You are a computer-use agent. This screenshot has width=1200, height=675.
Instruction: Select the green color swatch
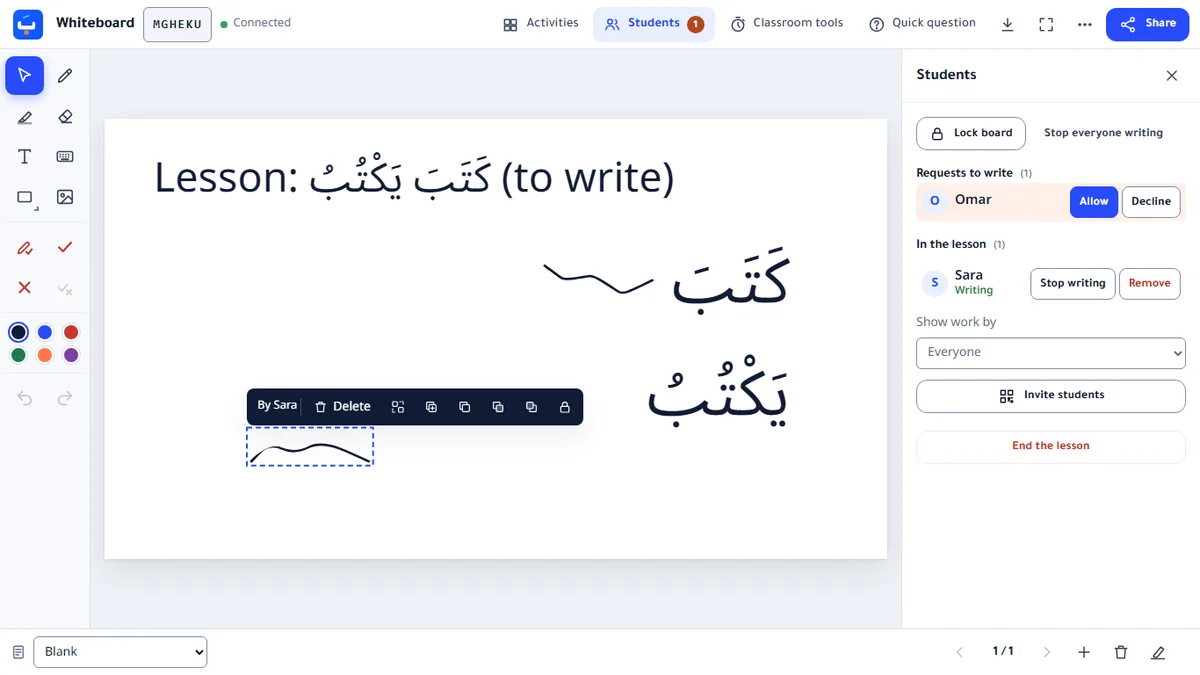(x=19, y=356)
